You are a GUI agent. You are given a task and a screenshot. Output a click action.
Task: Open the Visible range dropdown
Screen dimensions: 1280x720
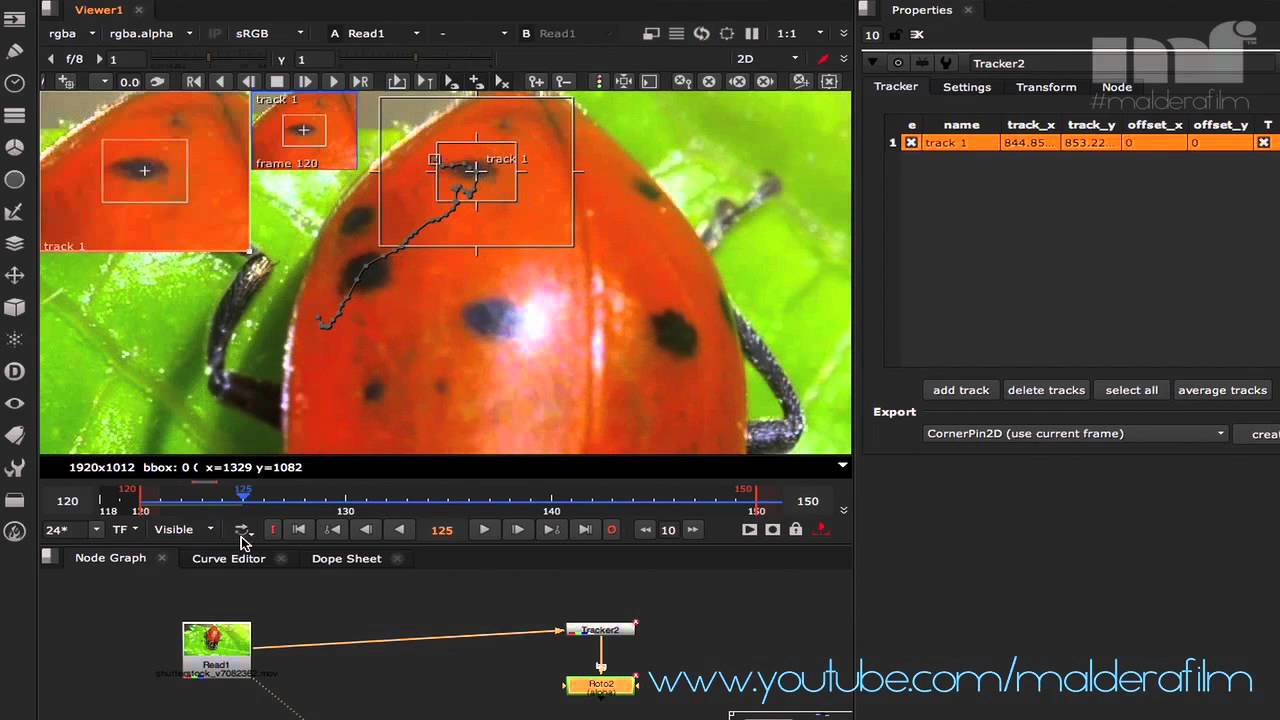pyautogui.click(x=184, y=530)
